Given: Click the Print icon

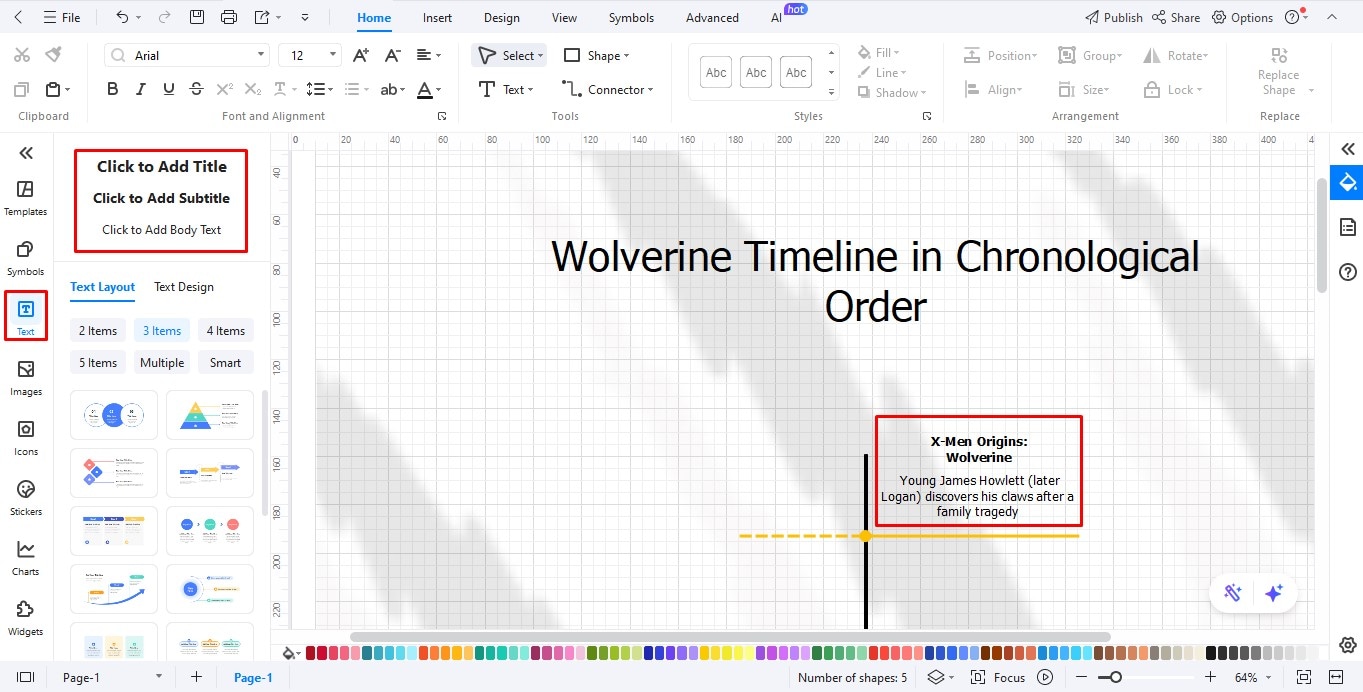Looking at the screenshot, I should [229, 17].
